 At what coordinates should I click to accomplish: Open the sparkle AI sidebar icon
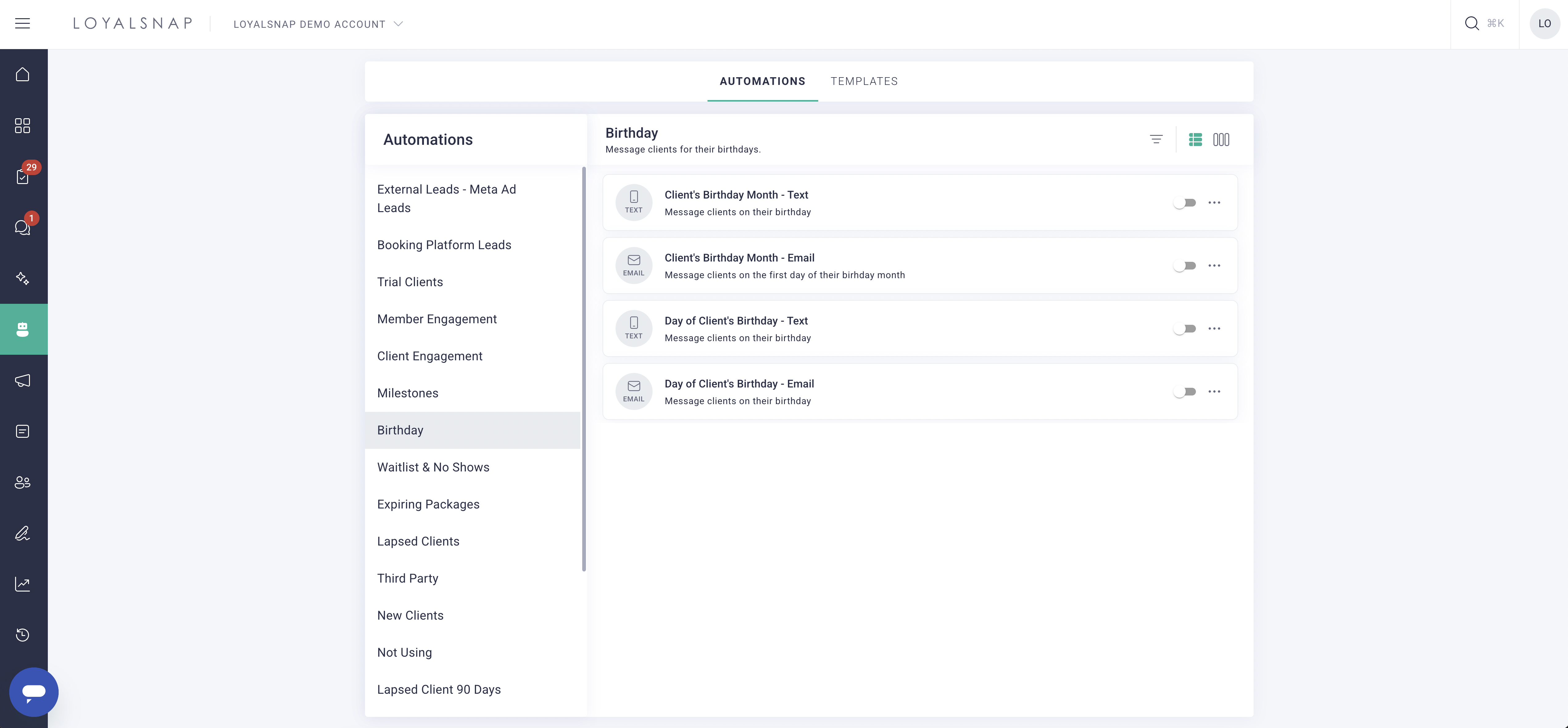tap(23, 278)
